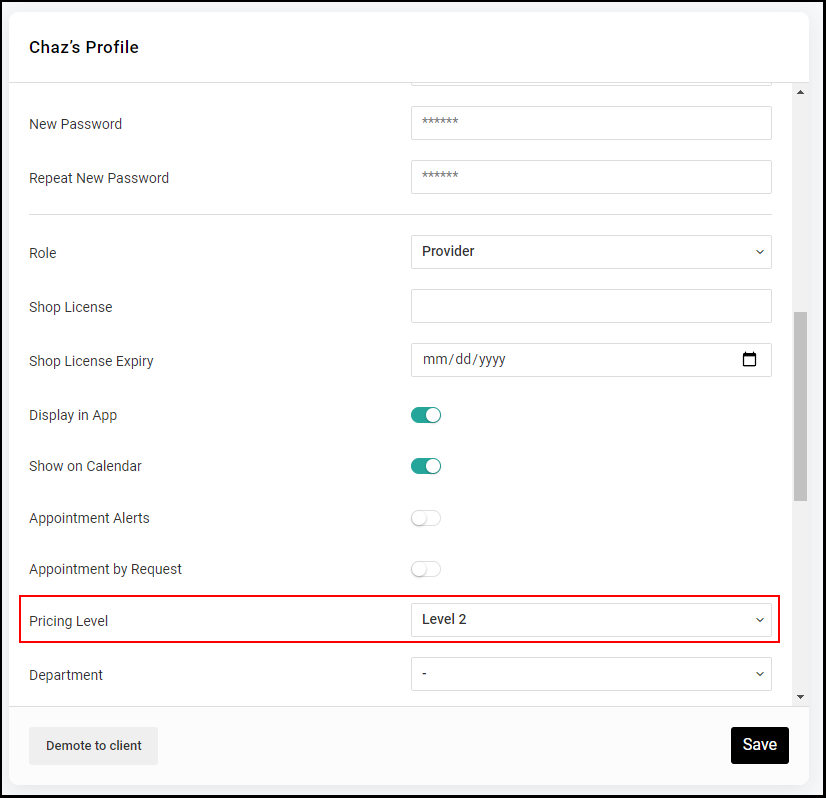Viewport: 826px width, 798px height.
Task: Focus the Repeat New Password field
Action: pos(591,177)
